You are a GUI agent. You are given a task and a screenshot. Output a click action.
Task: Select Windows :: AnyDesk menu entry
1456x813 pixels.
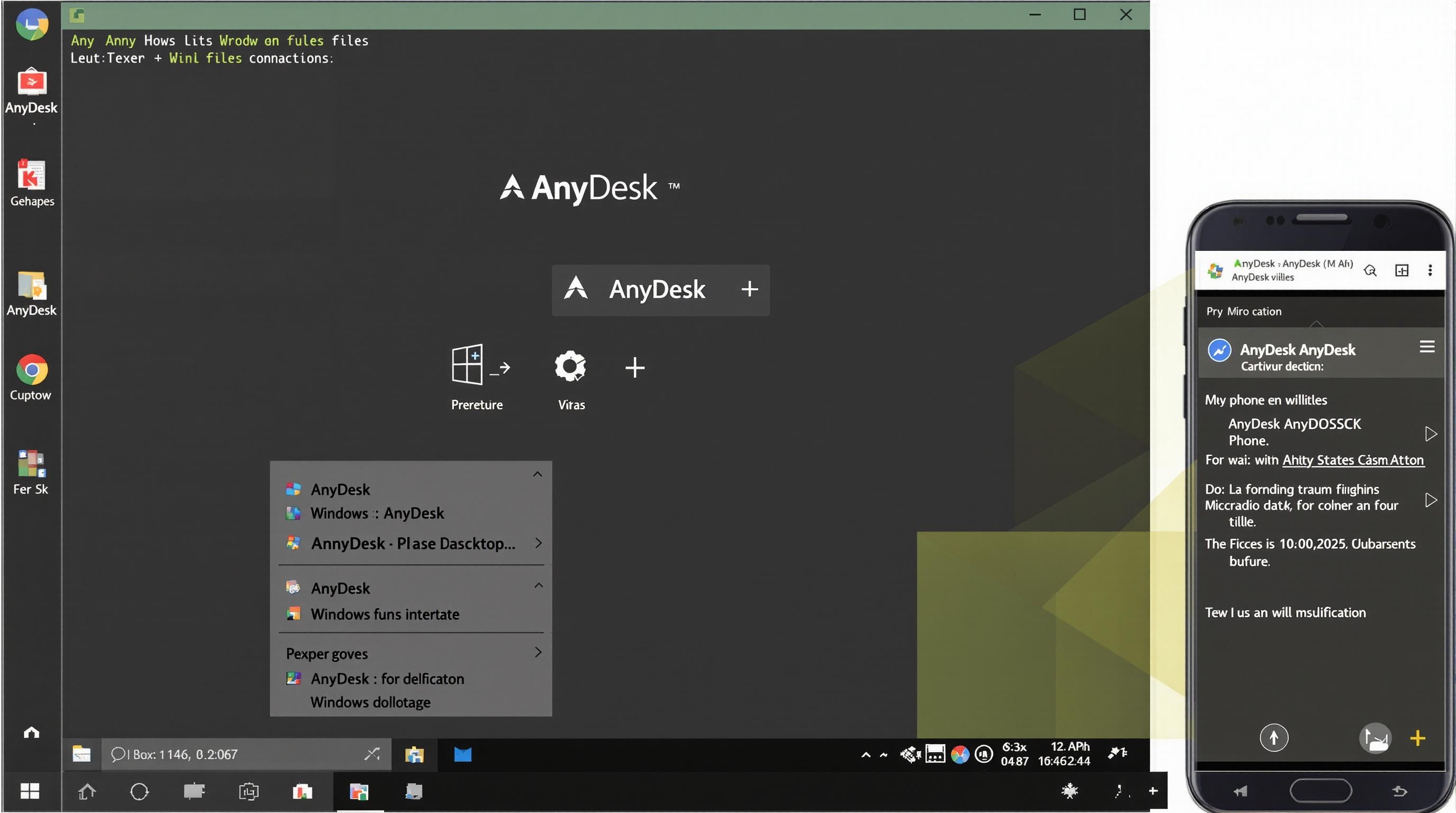(377, 513)
